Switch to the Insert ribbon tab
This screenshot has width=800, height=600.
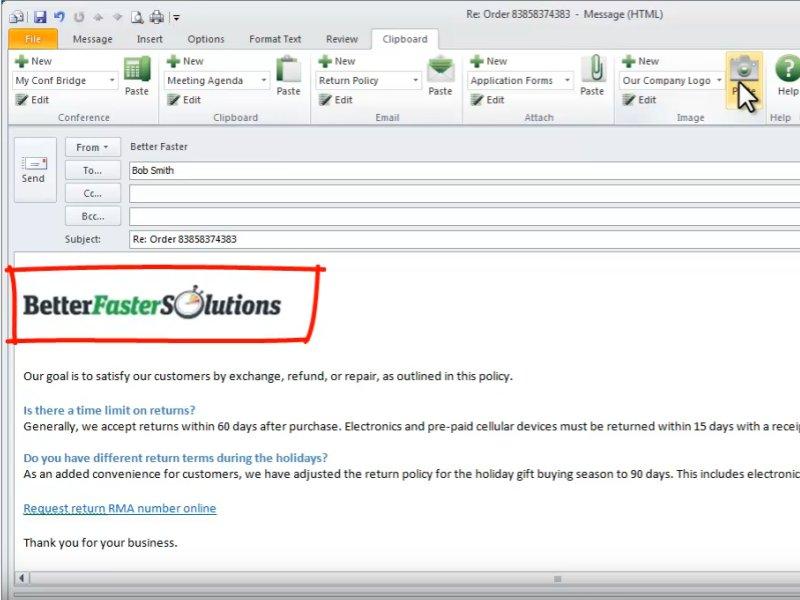tap(149, 39)
